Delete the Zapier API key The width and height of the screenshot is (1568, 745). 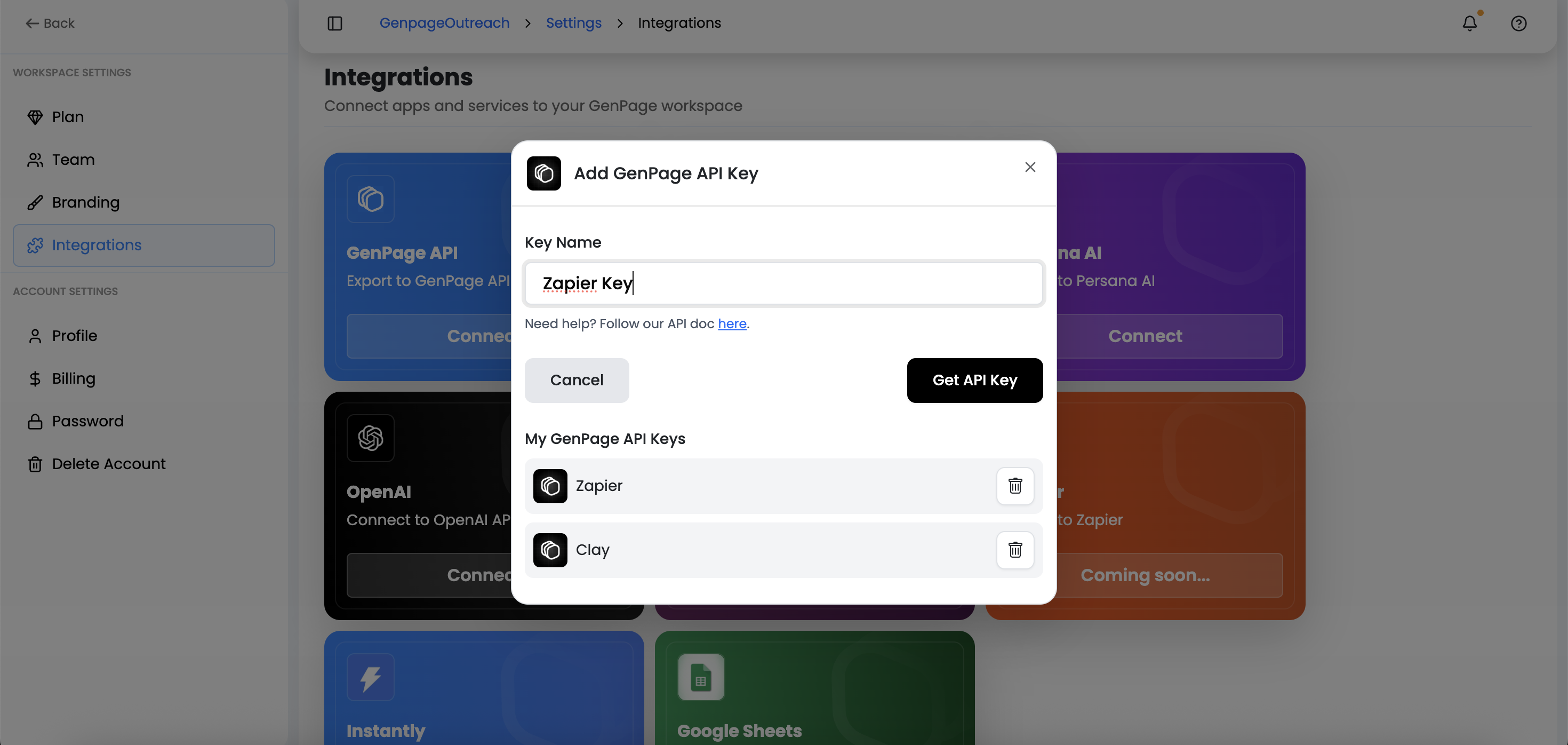[x=1015, y=486]
